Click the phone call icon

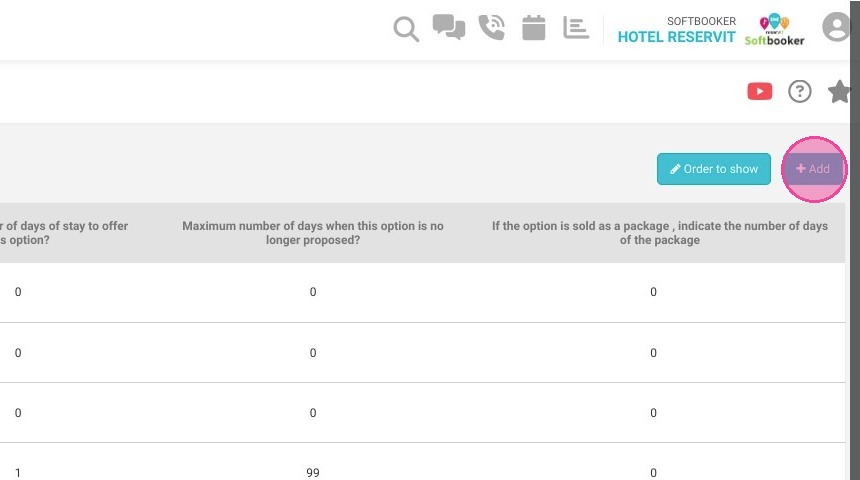[x=491, y=27]
